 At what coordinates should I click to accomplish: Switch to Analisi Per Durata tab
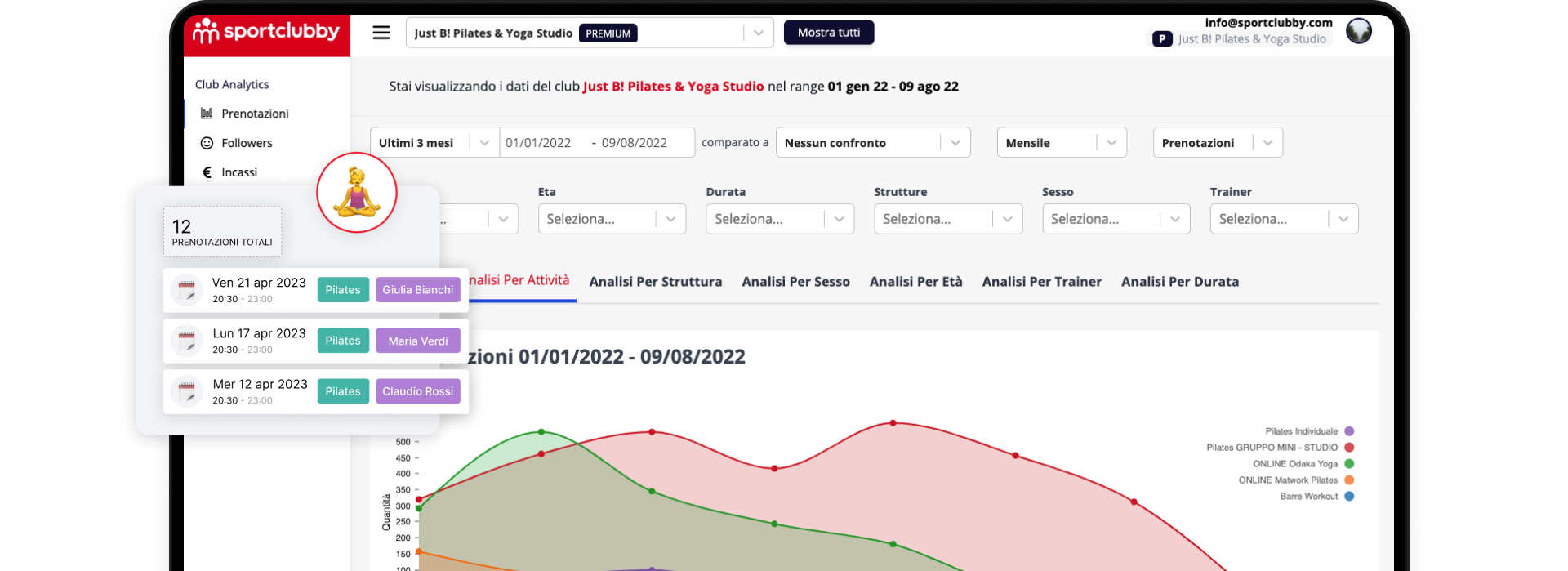coord(1180,282)
